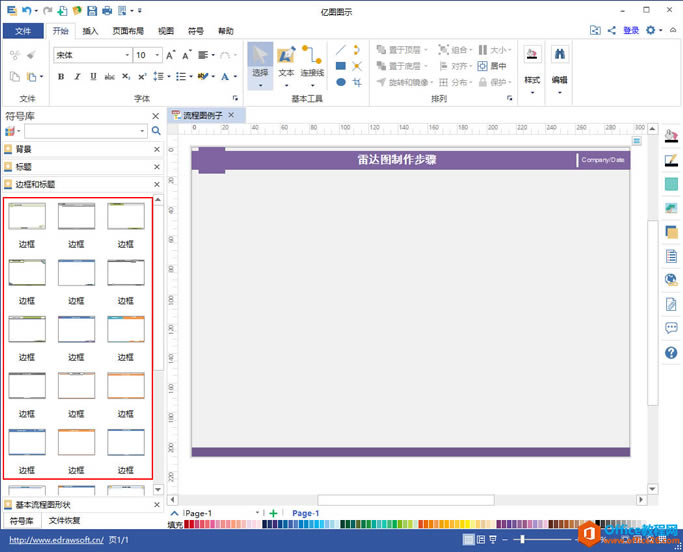
Task: Click the search magnifier in symbol library
Action: pyautogui.click(x=156, y=131)
